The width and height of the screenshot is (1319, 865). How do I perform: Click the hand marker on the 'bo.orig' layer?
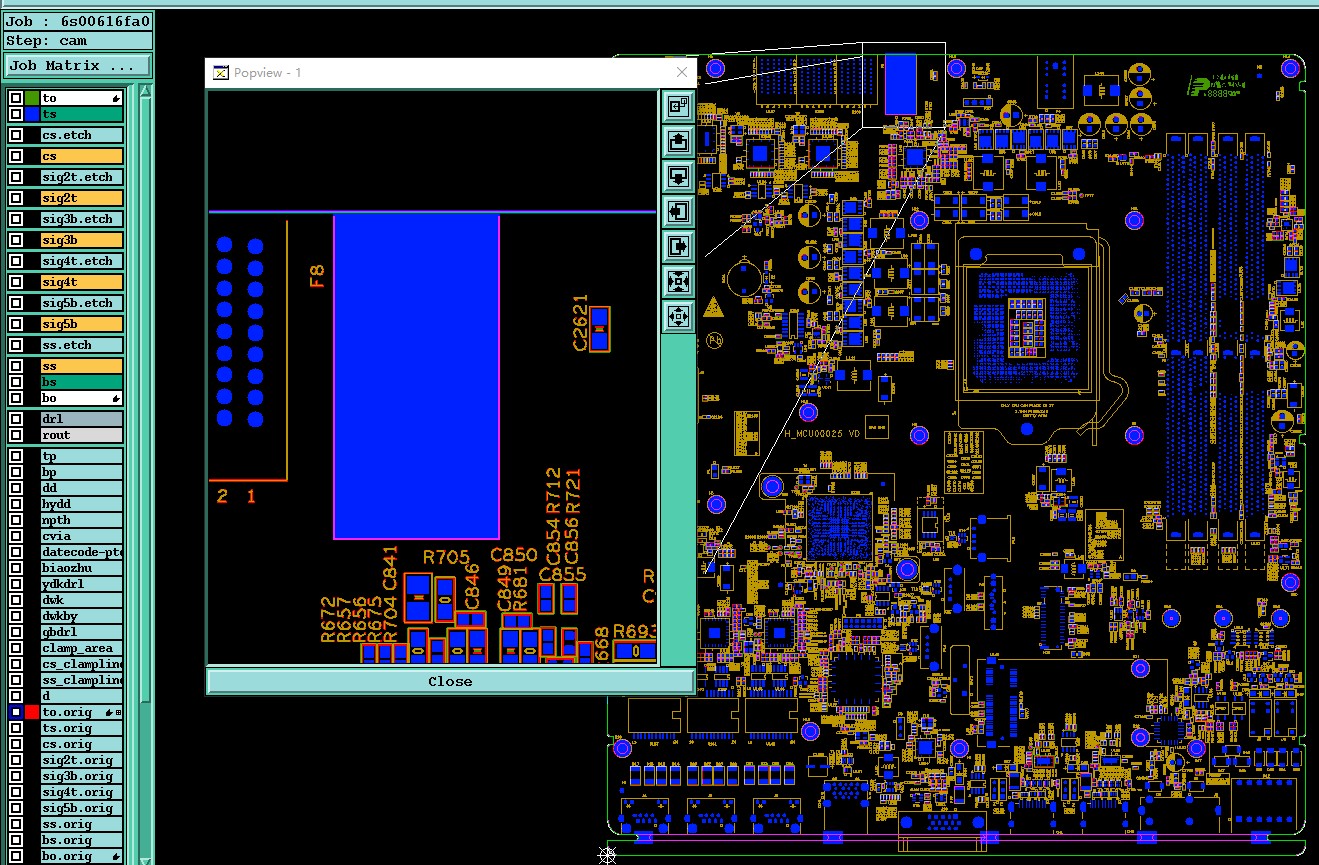(x=116, y=856)
